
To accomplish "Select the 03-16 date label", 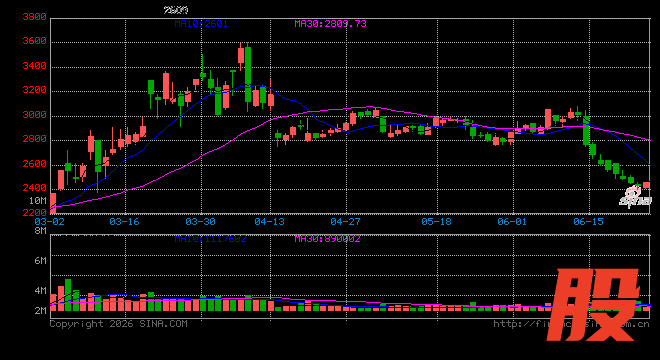I will [124, 222].
